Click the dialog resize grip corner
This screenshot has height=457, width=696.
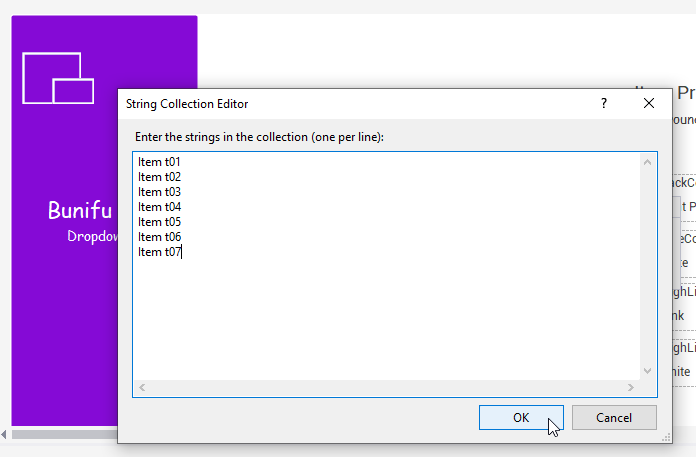click(x=666, y=437)
